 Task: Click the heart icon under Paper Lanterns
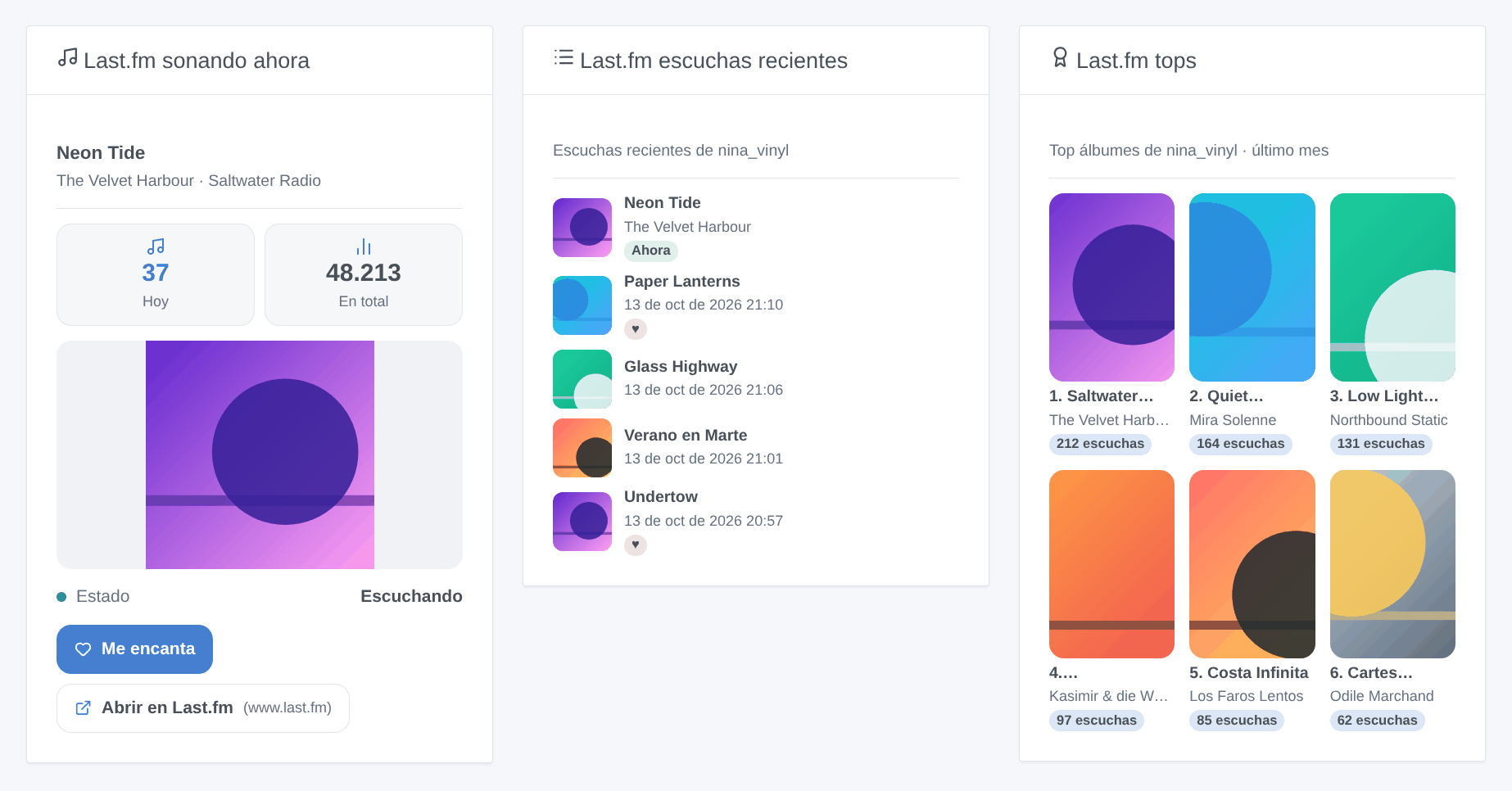636,329
